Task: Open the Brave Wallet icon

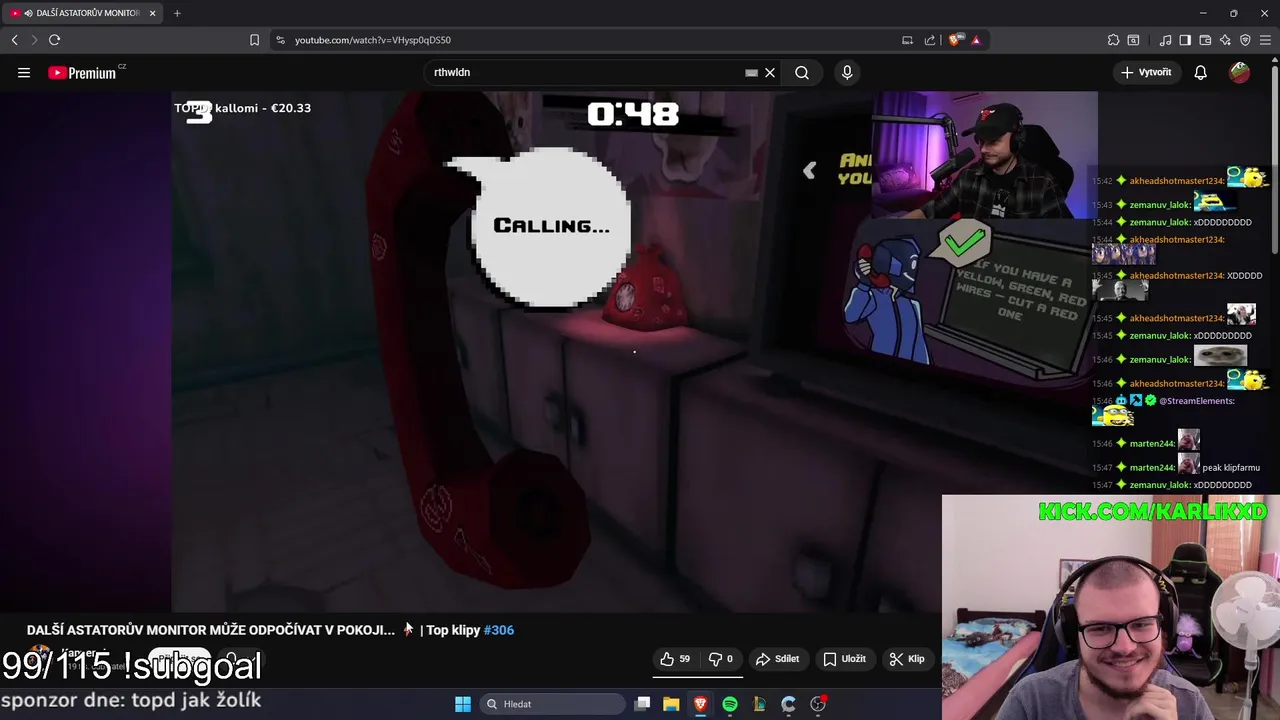Action: click(x=1205, y=40)
